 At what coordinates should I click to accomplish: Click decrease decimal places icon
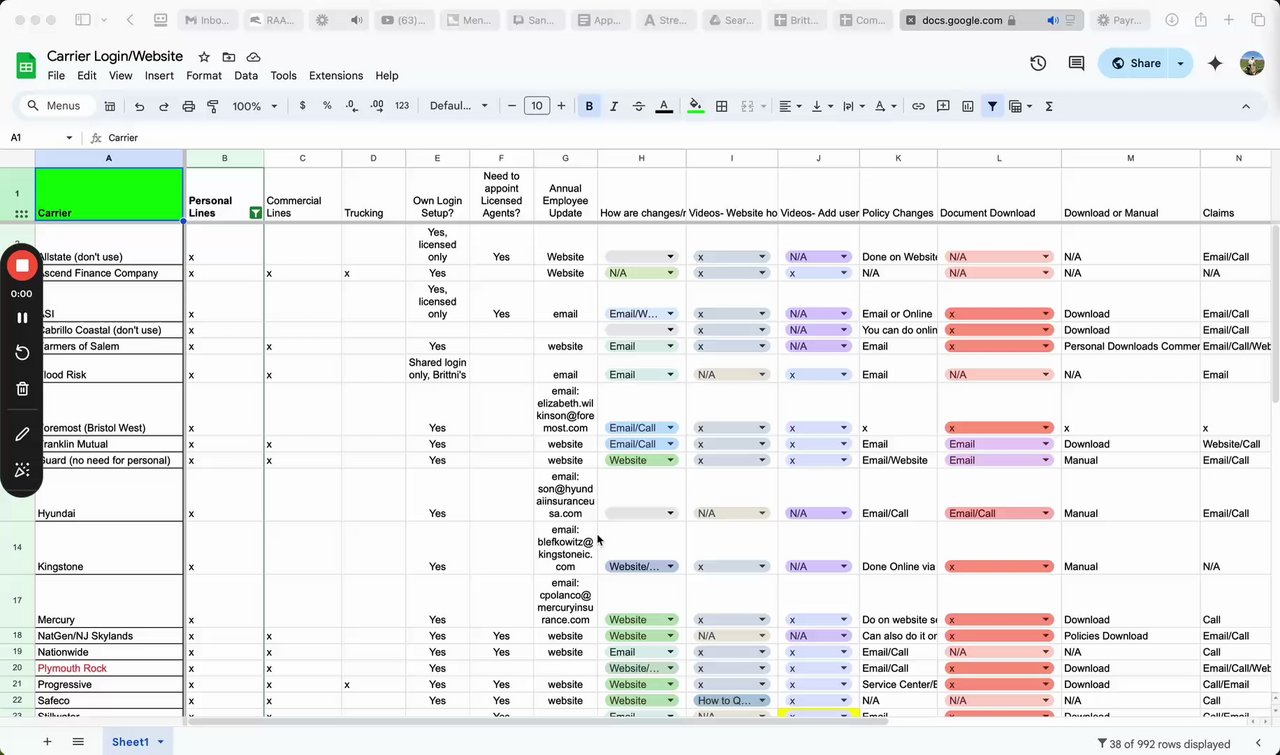point(351,106)
